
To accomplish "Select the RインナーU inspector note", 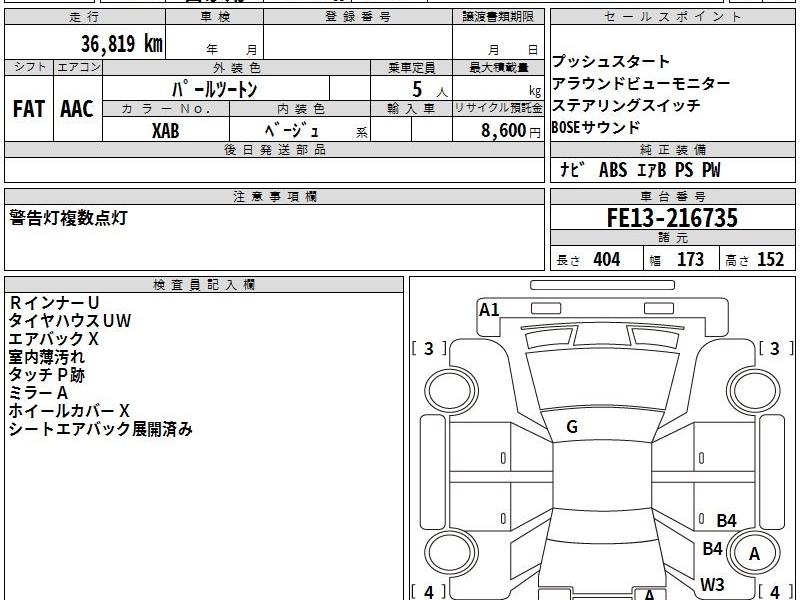I will click(x=54, y=303).
